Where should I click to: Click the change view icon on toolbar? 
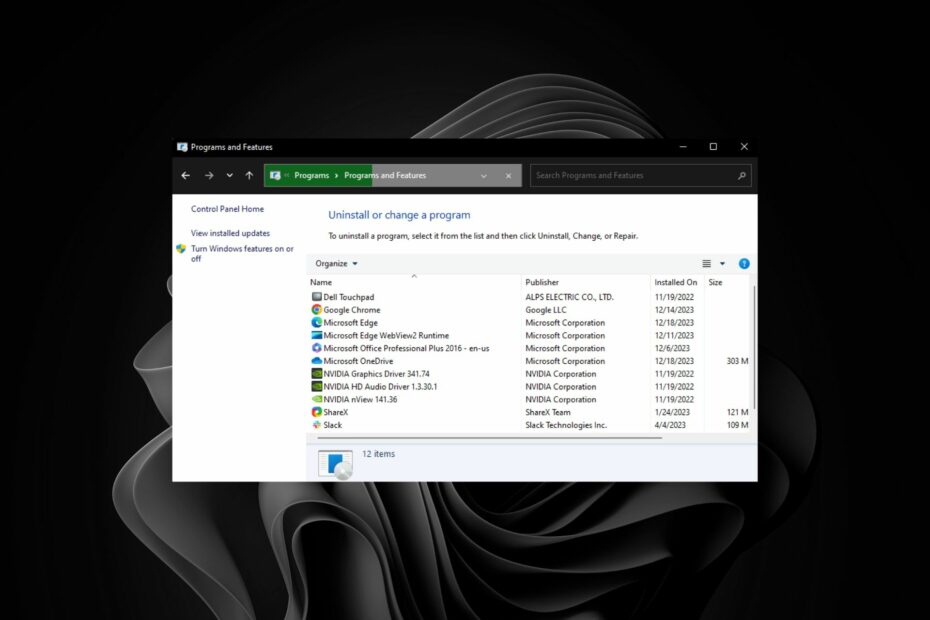[705, 263]
